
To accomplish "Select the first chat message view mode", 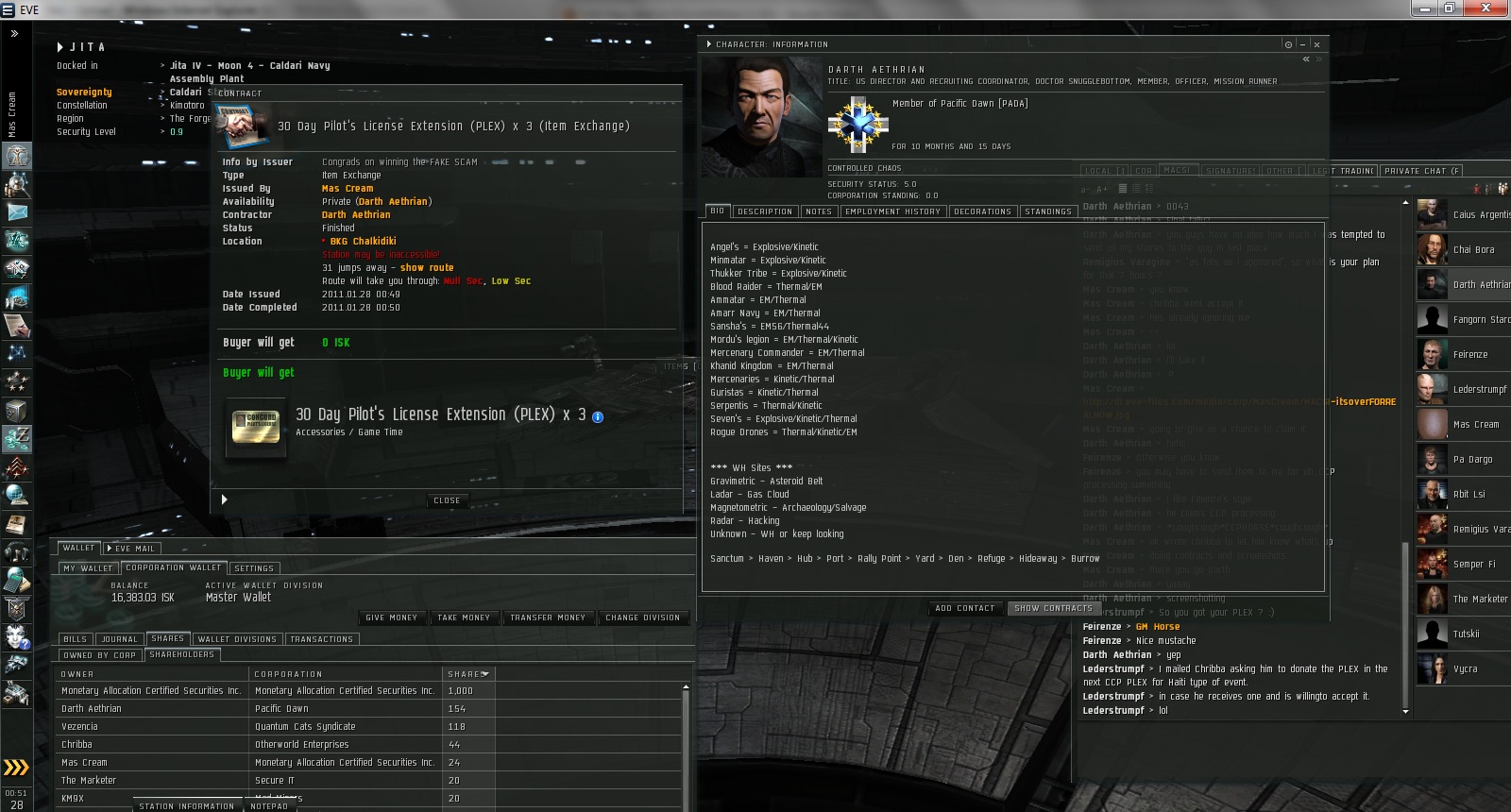I will [x=1123, y=189].
